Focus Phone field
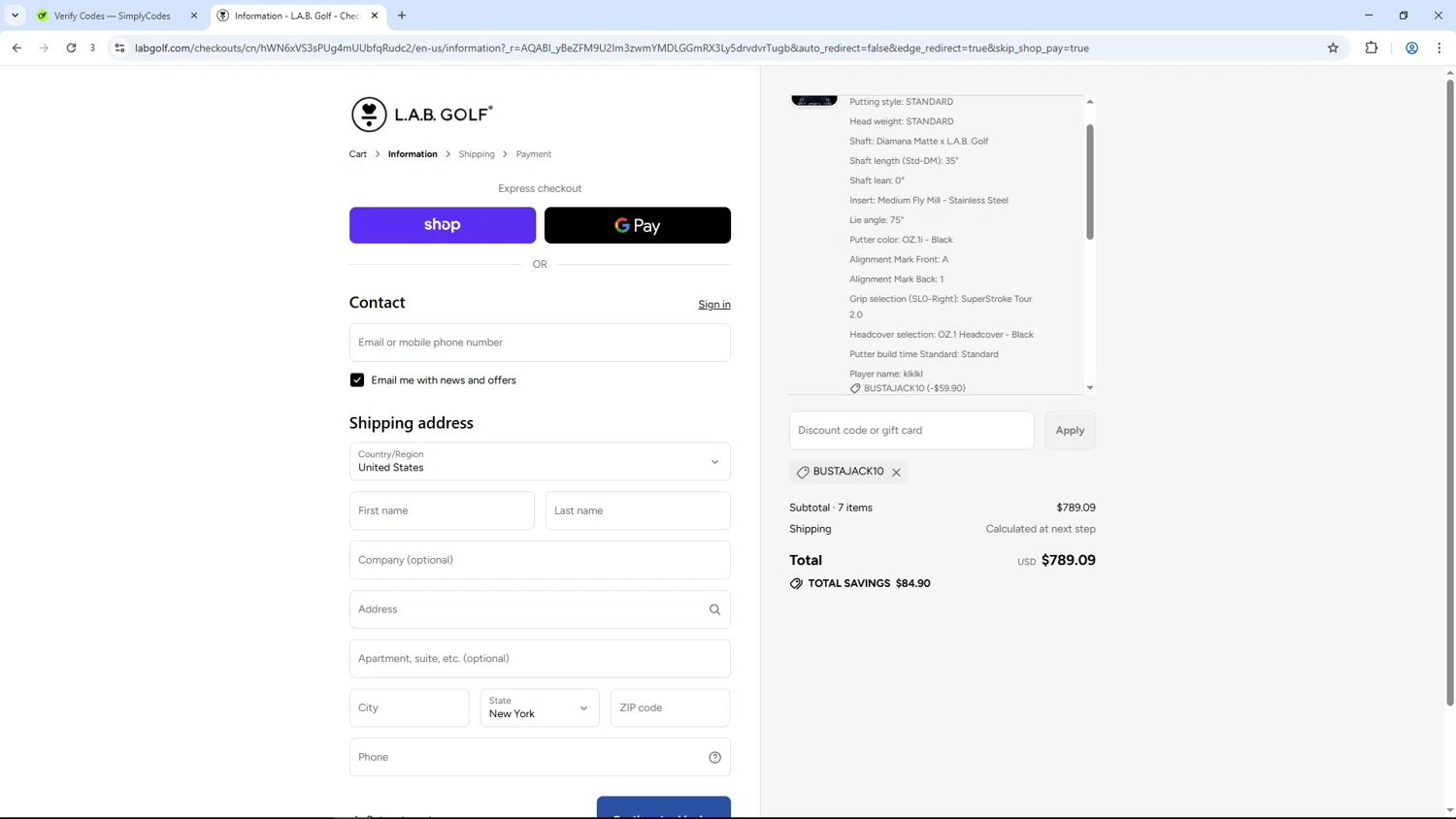This screenshot has height=819, width=1456. coord(540,757)
